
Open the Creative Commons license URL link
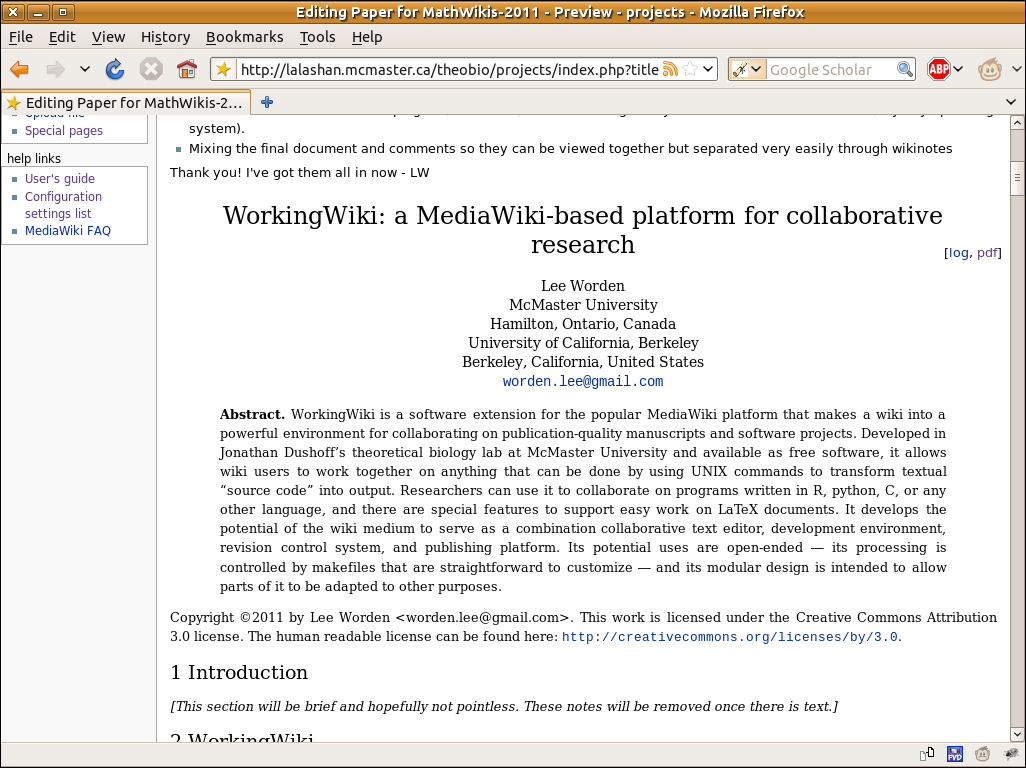(730, 637)
